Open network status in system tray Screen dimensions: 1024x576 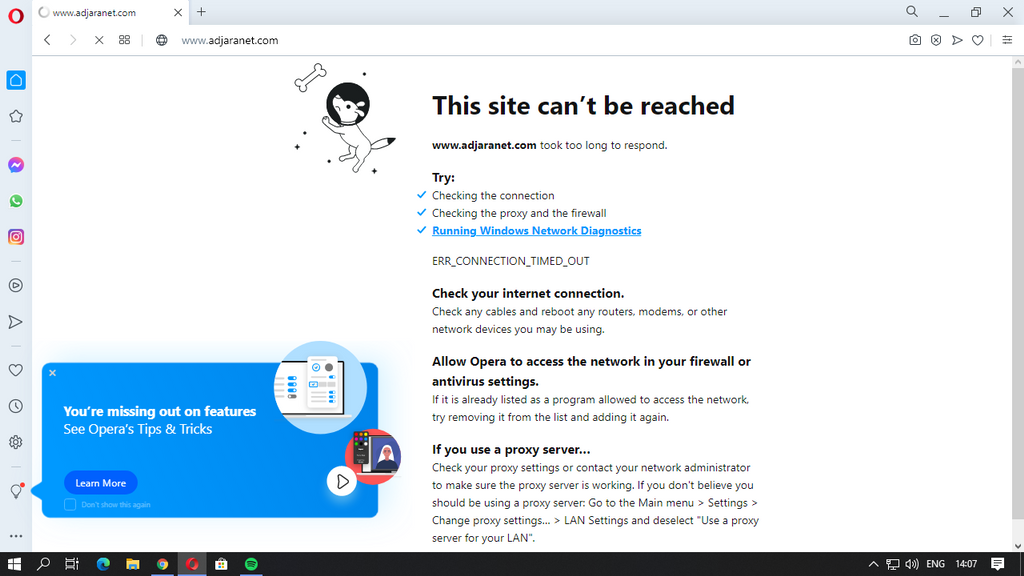pyautogui.click(x=892, y=564)
